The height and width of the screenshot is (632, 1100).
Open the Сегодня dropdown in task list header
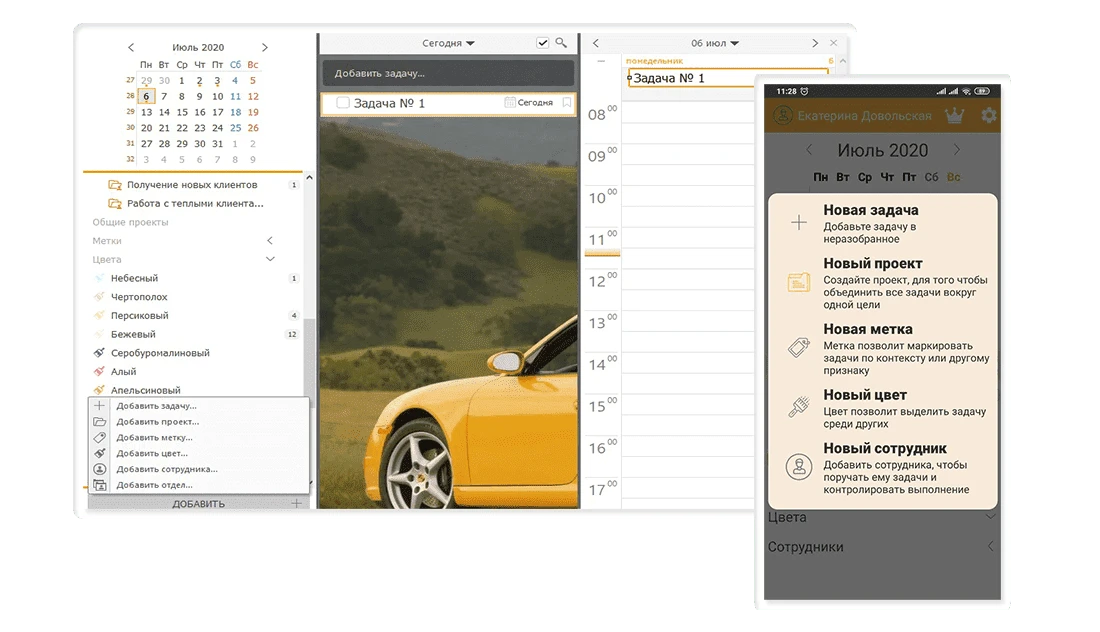[x=448, y=43]
